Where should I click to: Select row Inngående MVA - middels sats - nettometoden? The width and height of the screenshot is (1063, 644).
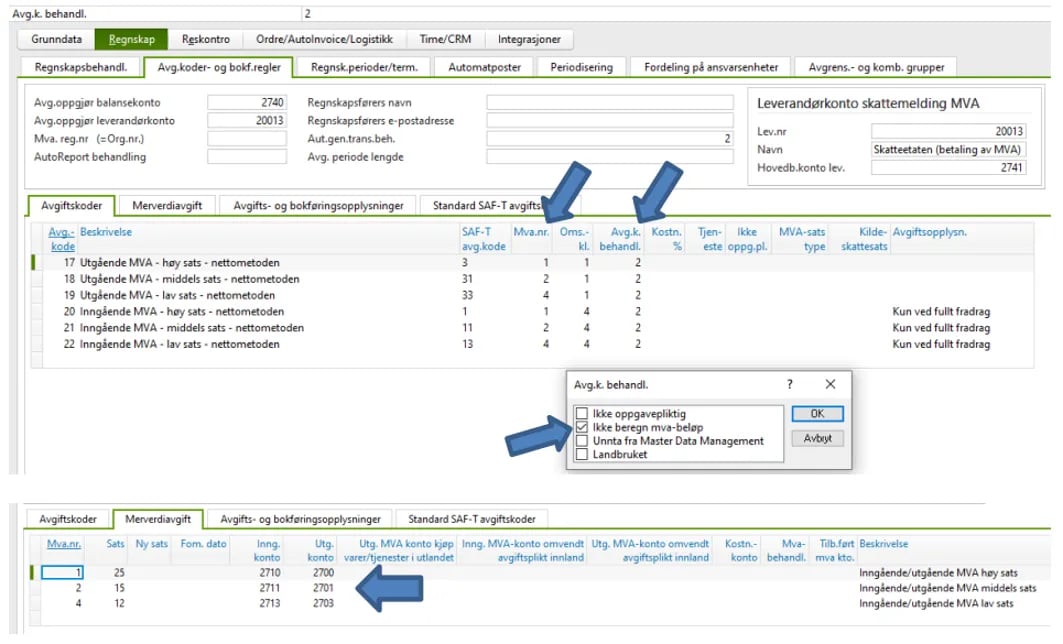click(x=532, y=327)
